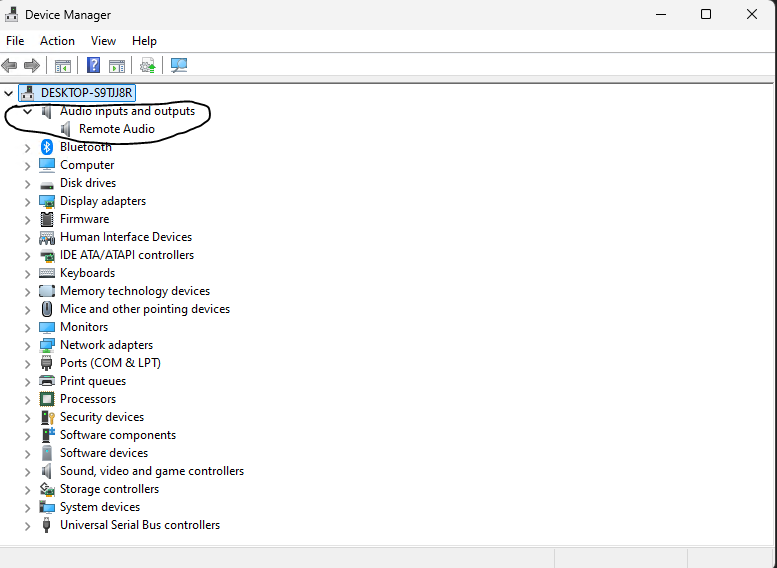This screenshot has width=777, height=568.
Task: Expand the Disk drives chevron
Action: click(x=27, y=184)
